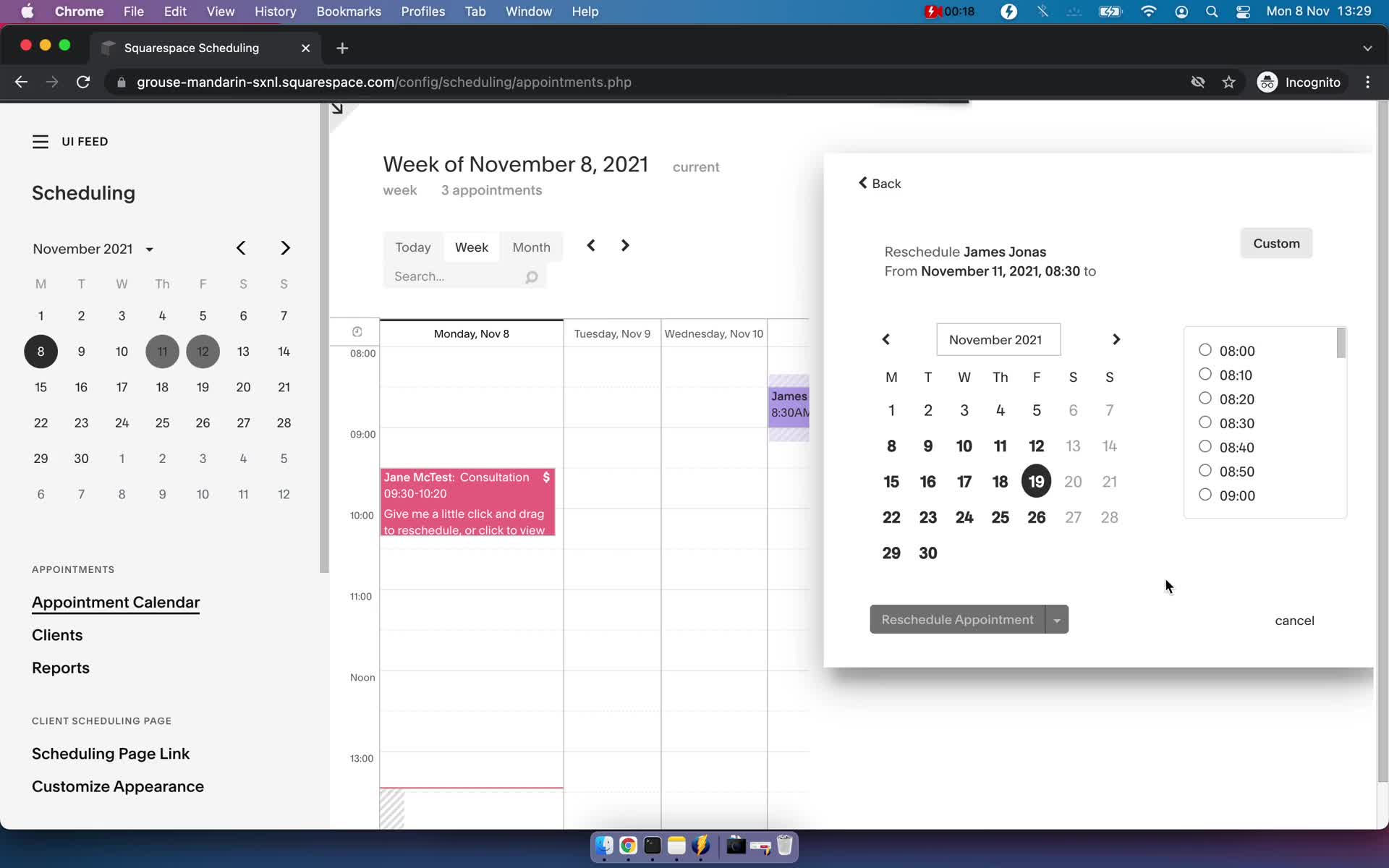The height and width of the screenshot is (868, 1389).
Task: Open Wi-Fi menu in menu bar
Action: 1148,12
